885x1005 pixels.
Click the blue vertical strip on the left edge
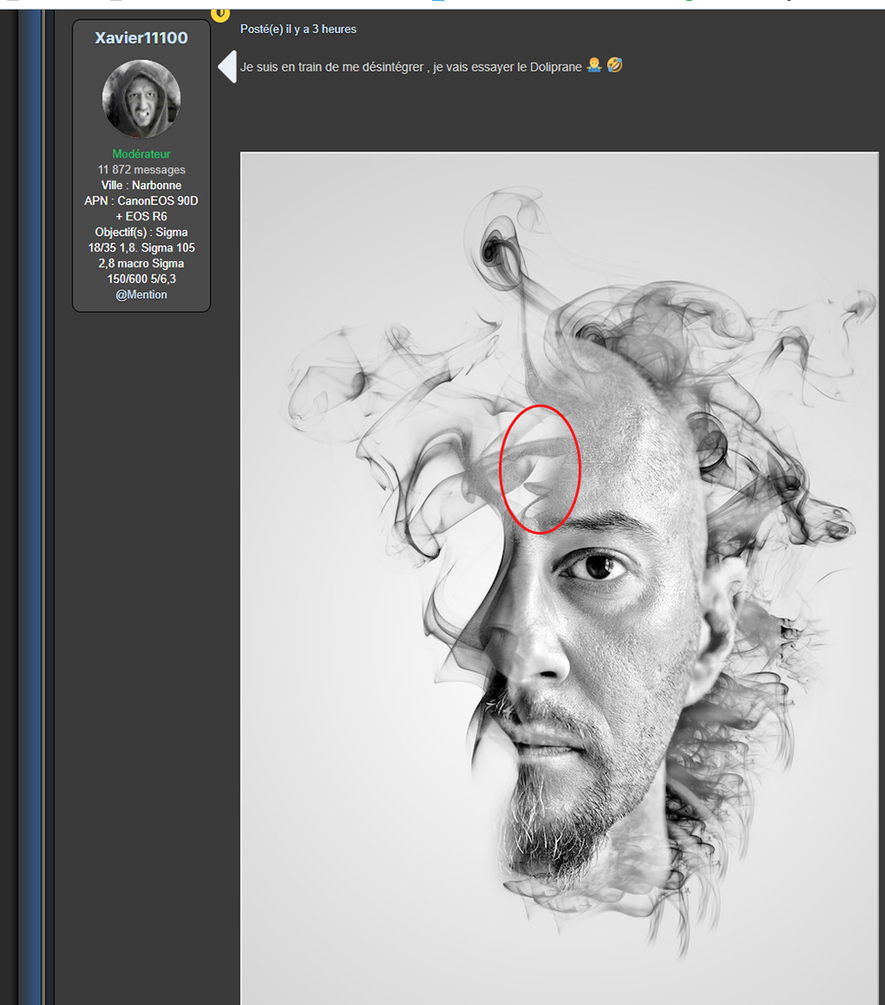coord(31,500)
